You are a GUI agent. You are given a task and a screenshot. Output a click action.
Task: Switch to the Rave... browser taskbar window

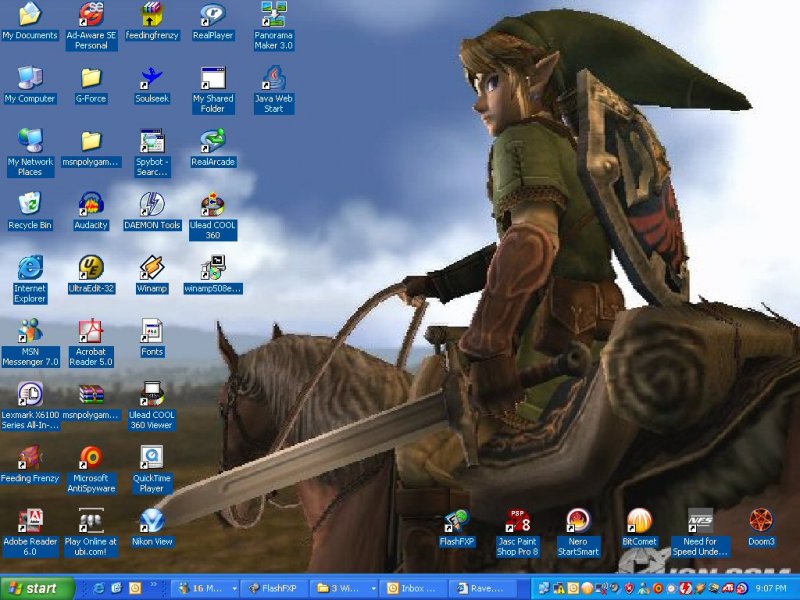(484, 588)
